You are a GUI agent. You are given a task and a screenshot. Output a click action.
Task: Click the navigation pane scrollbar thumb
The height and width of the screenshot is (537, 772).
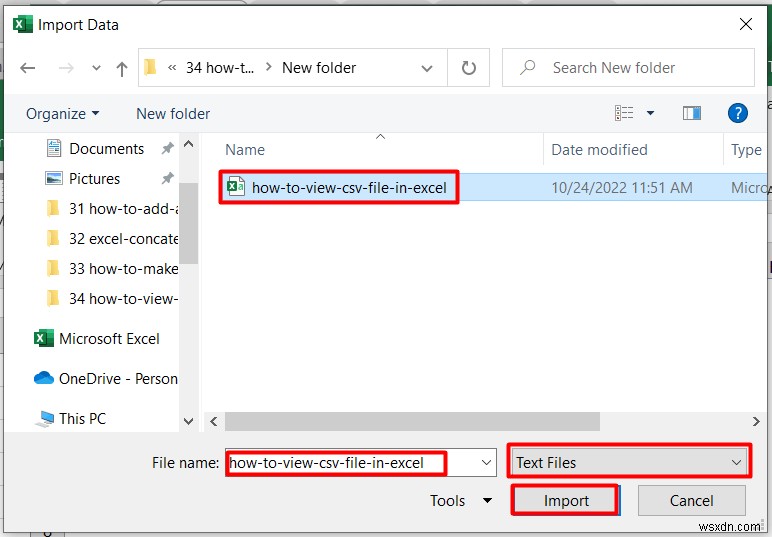pos(189,223)
